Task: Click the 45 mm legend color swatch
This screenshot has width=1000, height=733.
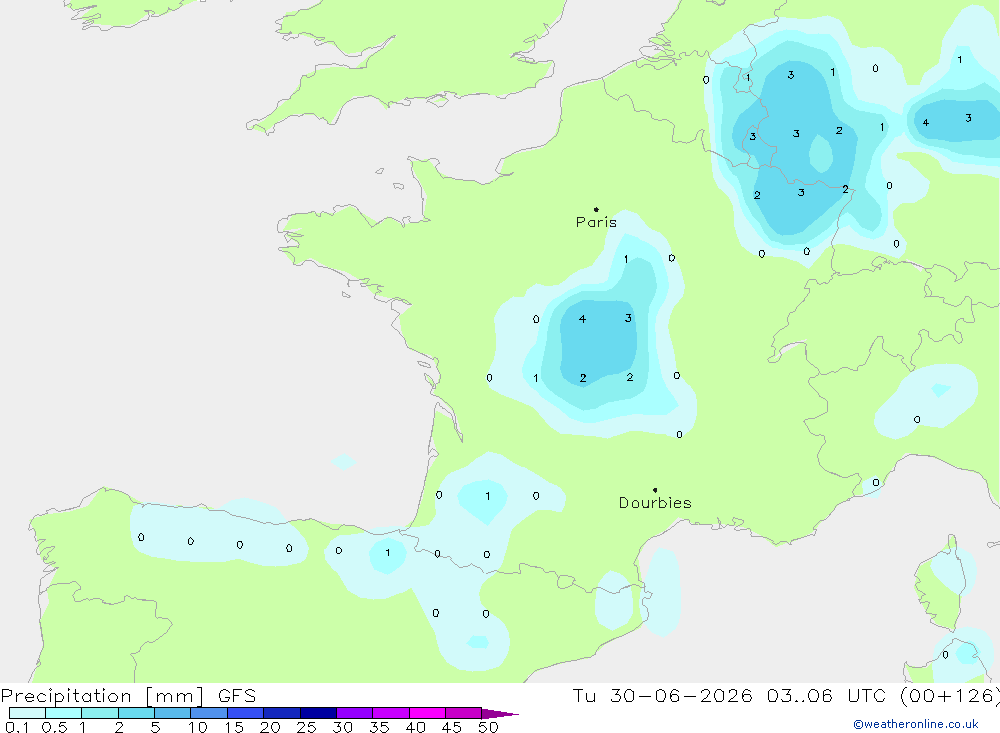Action: 463,713
